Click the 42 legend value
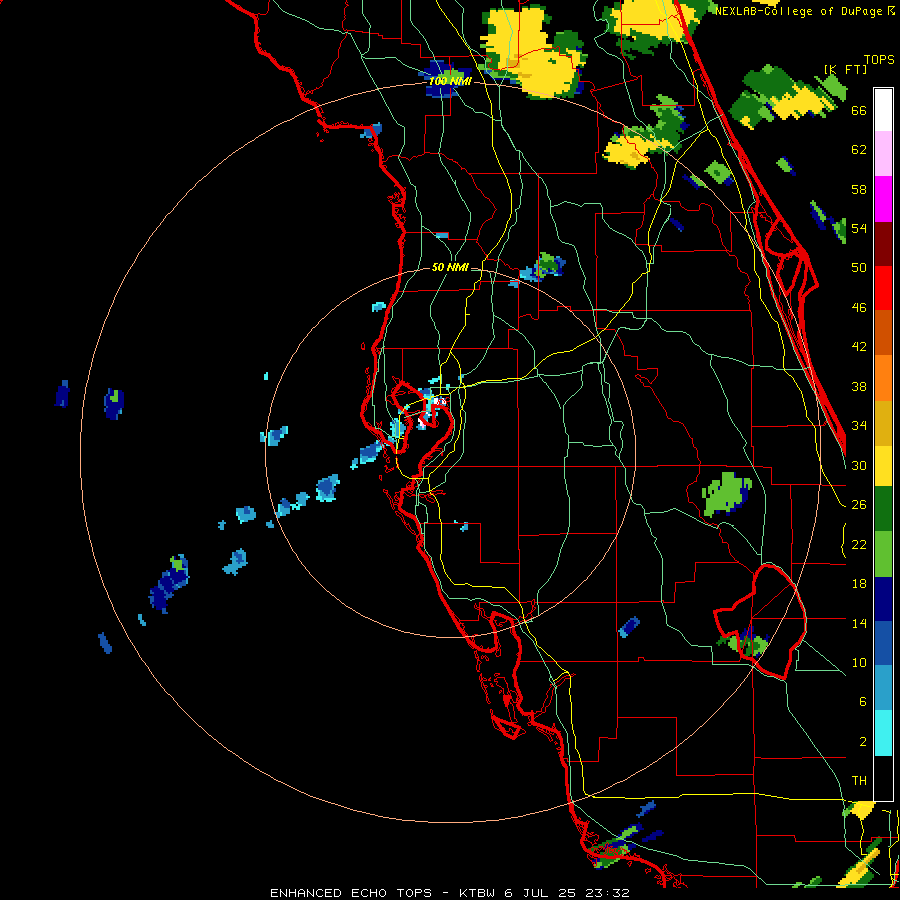 859,347
